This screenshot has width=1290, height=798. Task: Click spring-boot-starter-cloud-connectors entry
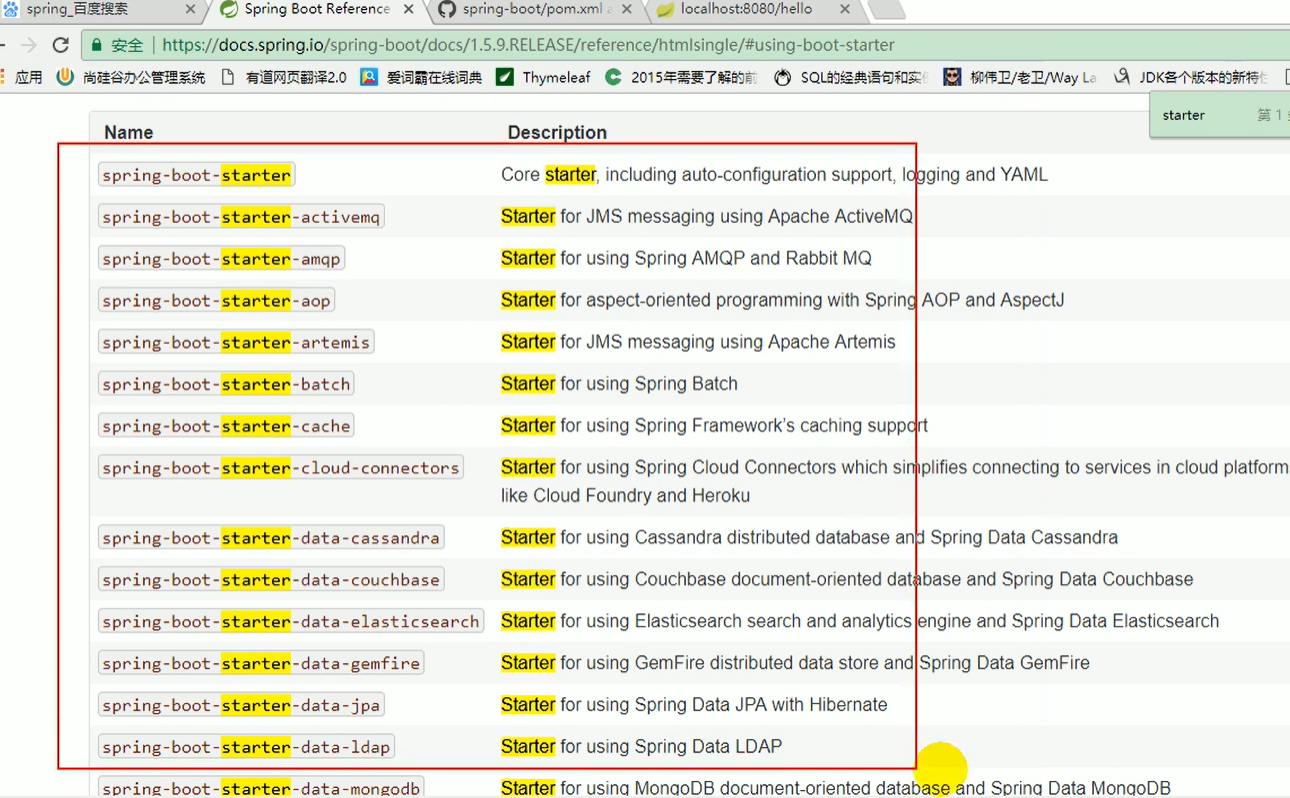tap(281, 468)
